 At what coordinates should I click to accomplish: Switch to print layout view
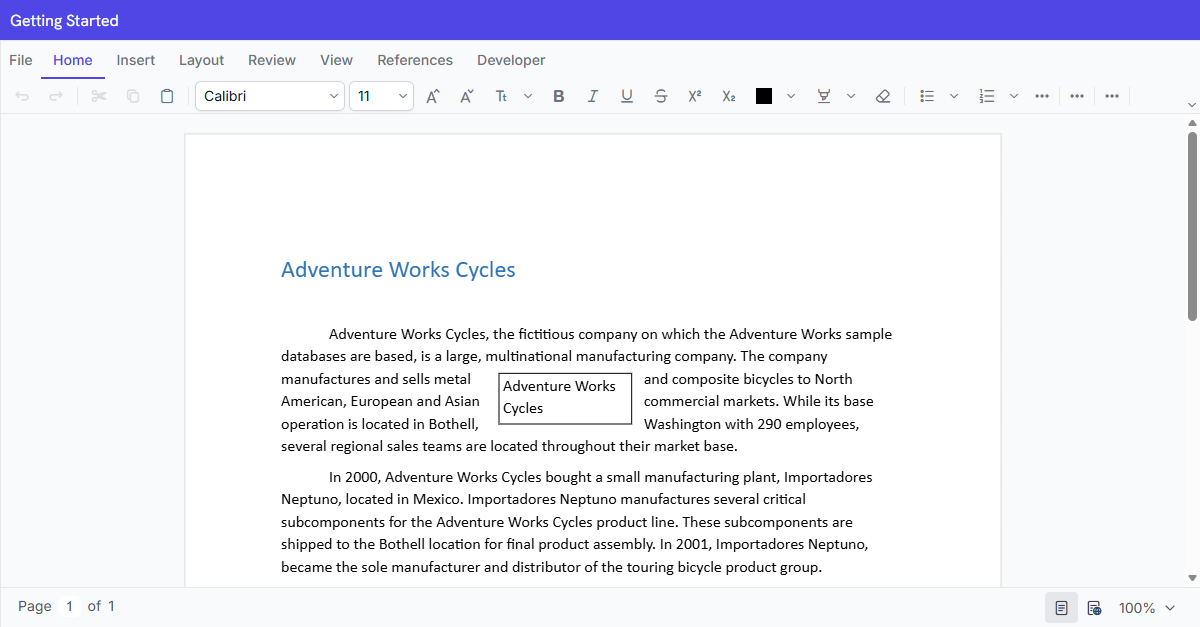click(1062, 608)
